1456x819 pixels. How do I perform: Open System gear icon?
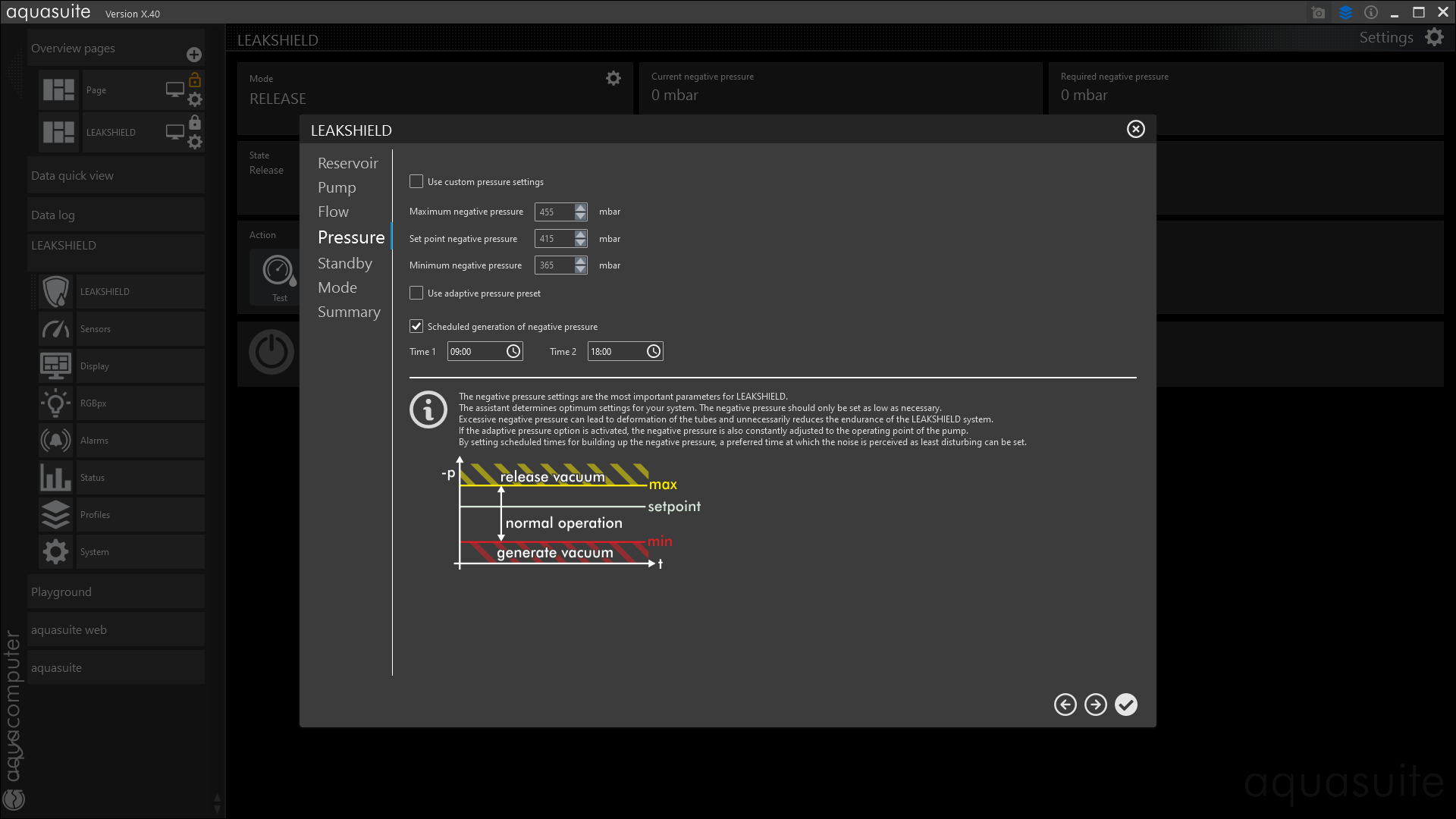55,551
